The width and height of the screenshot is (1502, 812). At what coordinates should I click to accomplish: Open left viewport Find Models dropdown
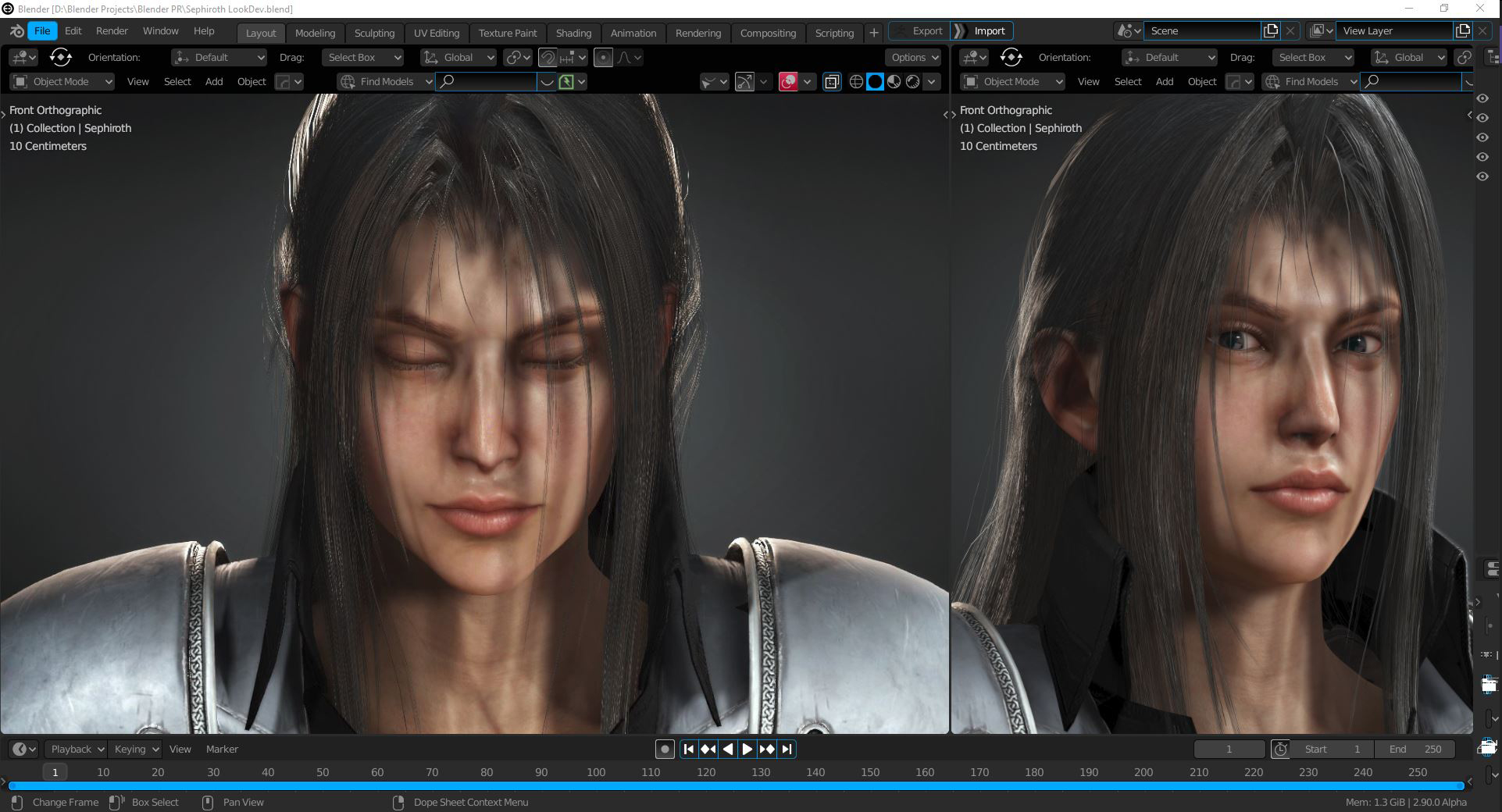386,82
